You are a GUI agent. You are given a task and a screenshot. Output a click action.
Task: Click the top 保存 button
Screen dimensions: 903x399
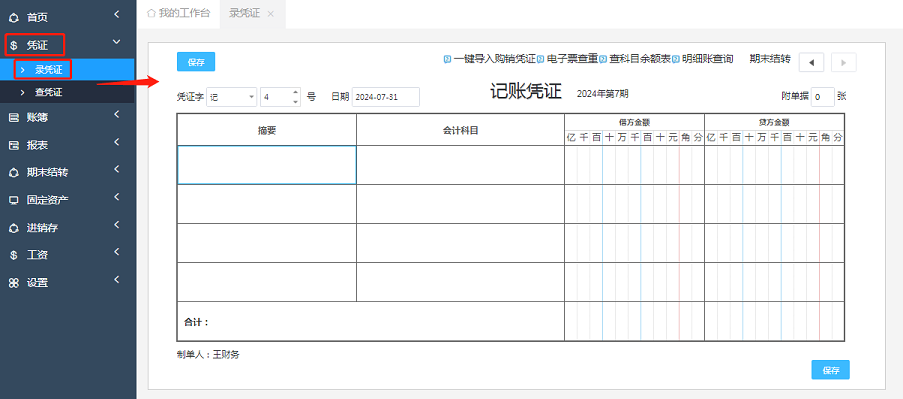tap(196, 62)
